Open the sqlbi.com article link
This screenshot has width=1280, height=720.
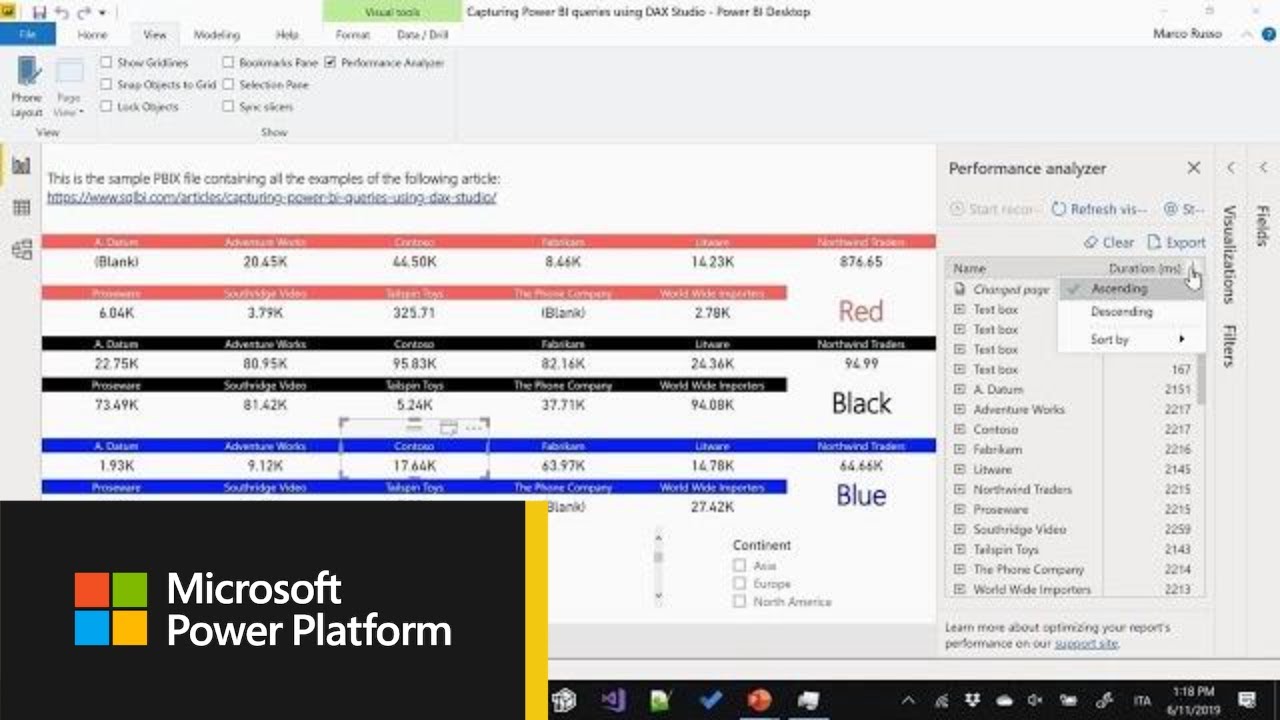point(271,197)
